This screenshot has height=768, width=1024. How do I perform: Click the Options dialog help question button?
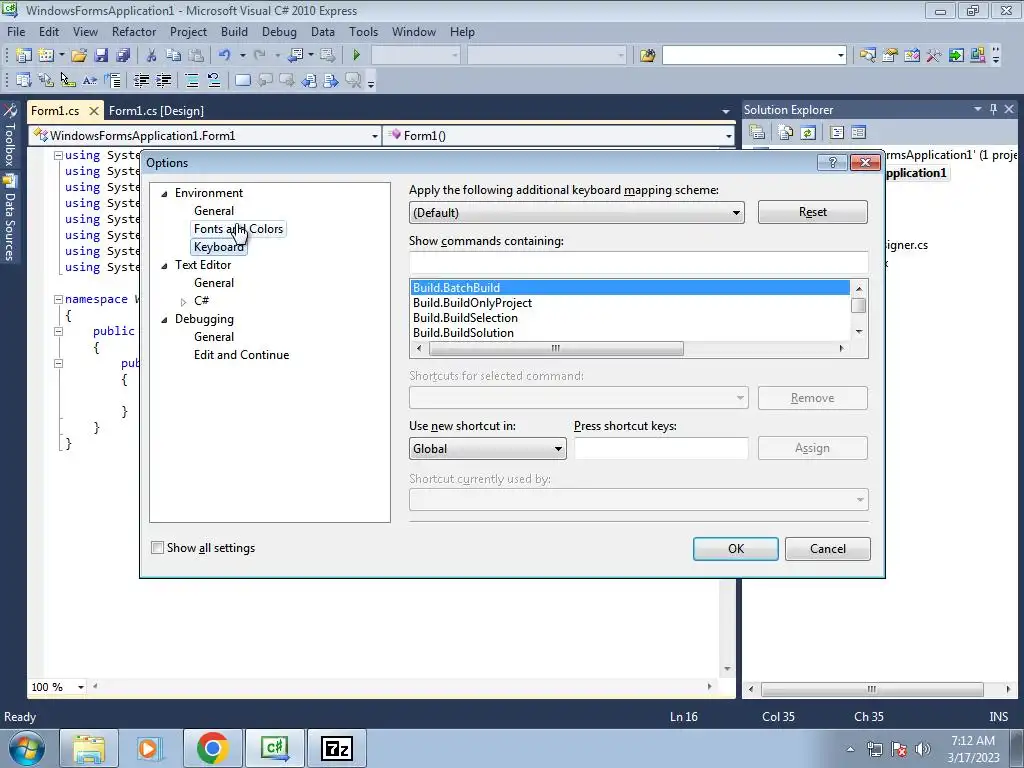tap(832, 163)
